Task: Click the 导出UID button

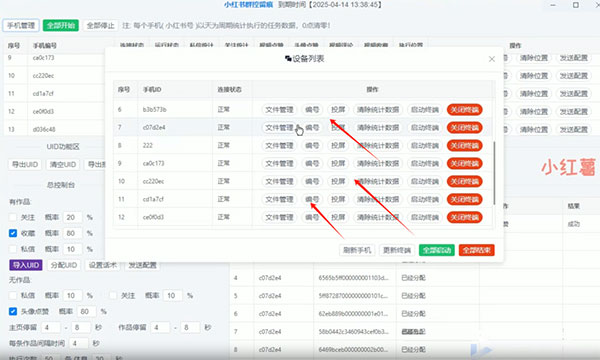Action: pos(25,165)
